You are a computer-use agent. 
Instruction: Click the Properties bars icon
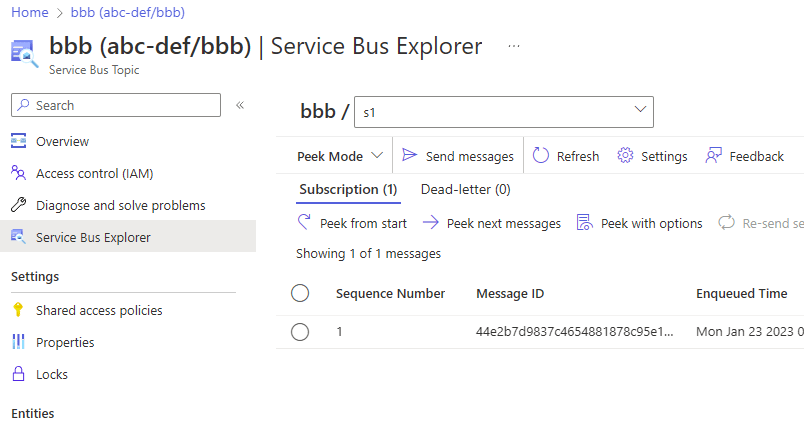pos(18,341)
